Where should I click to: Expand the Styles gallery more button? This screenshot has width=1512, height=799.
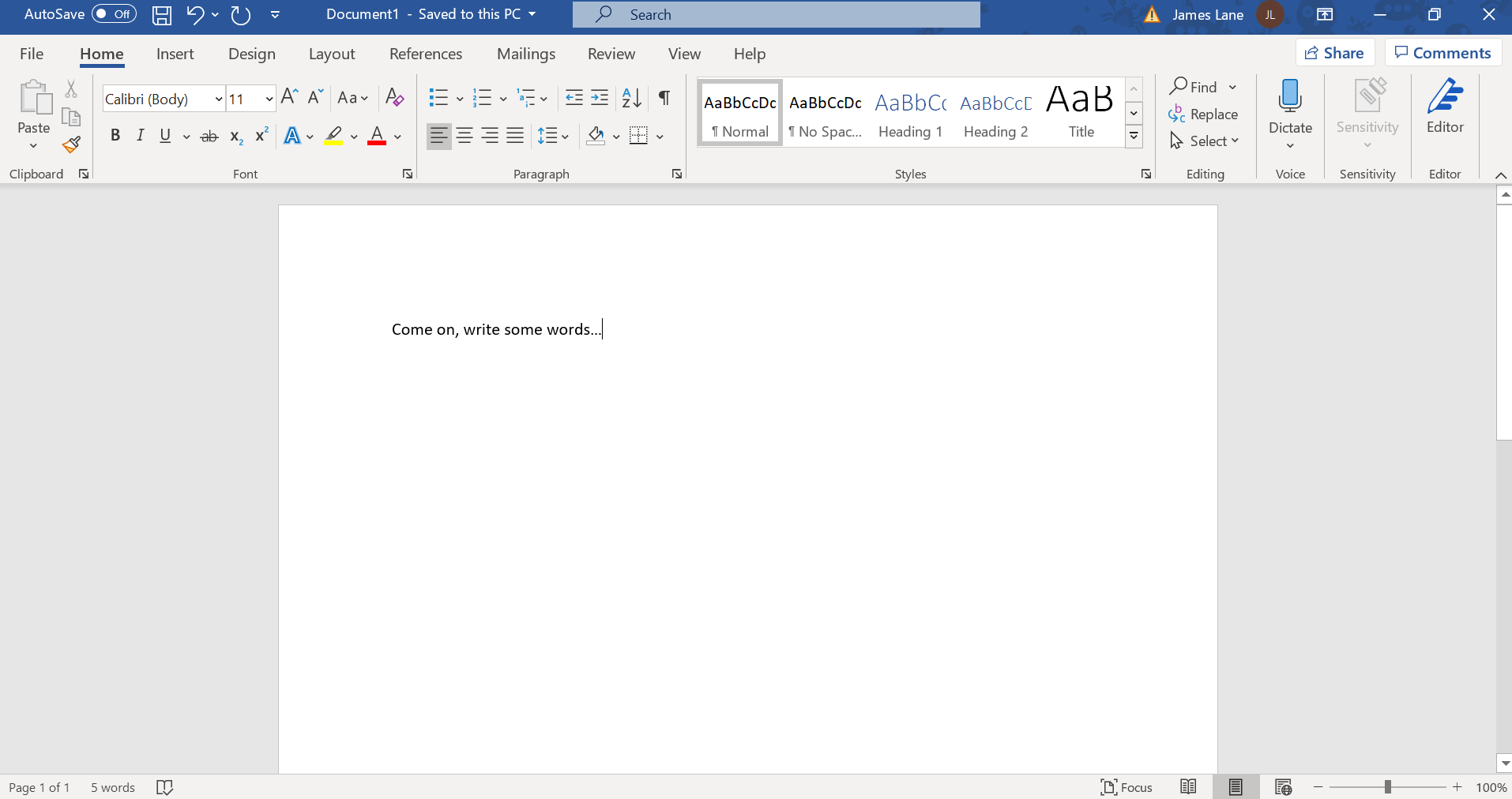pyautogui.click(x=1134, y=137)
